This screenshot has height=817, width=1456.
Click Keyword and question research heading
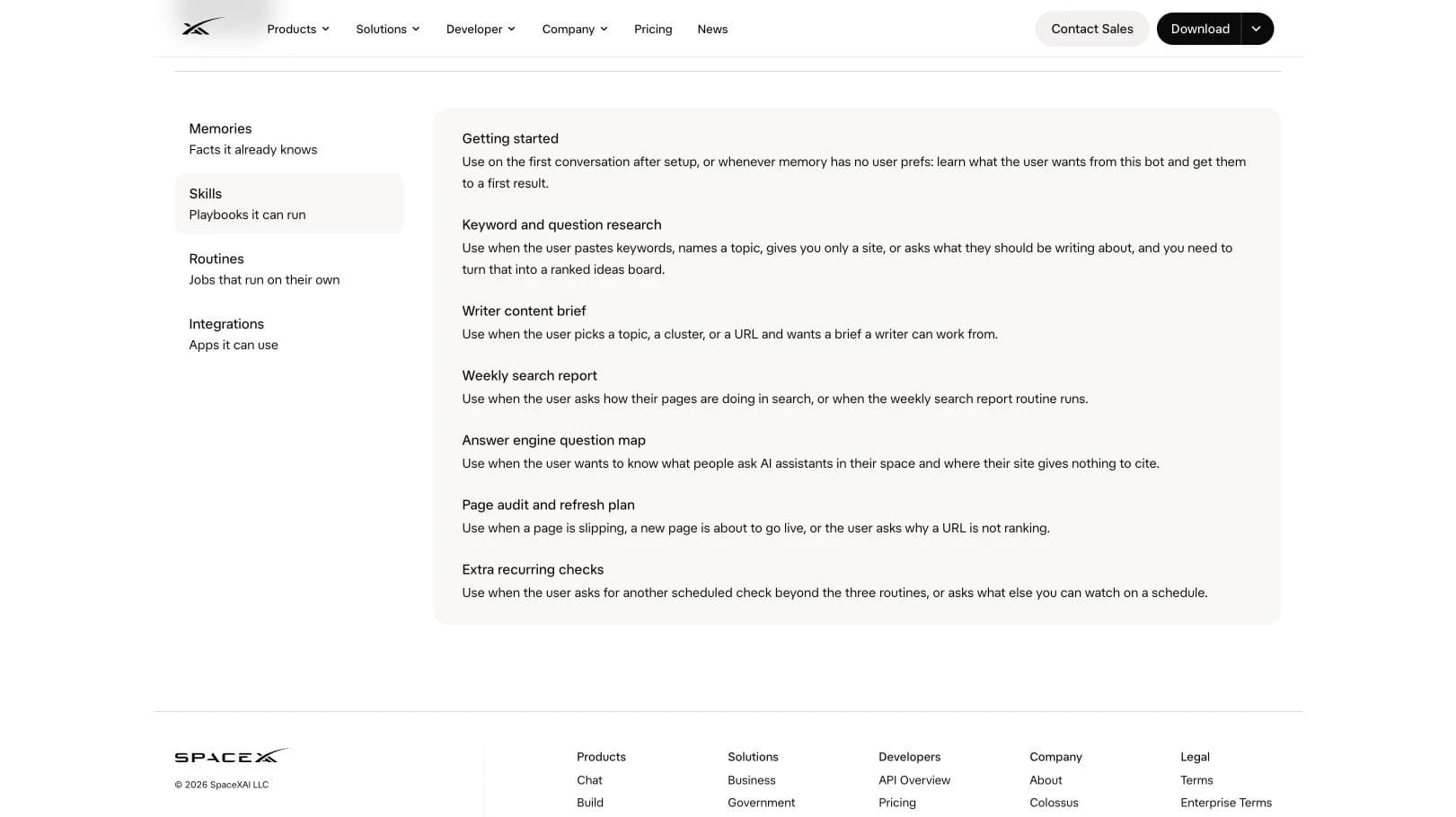click(561, 224)
